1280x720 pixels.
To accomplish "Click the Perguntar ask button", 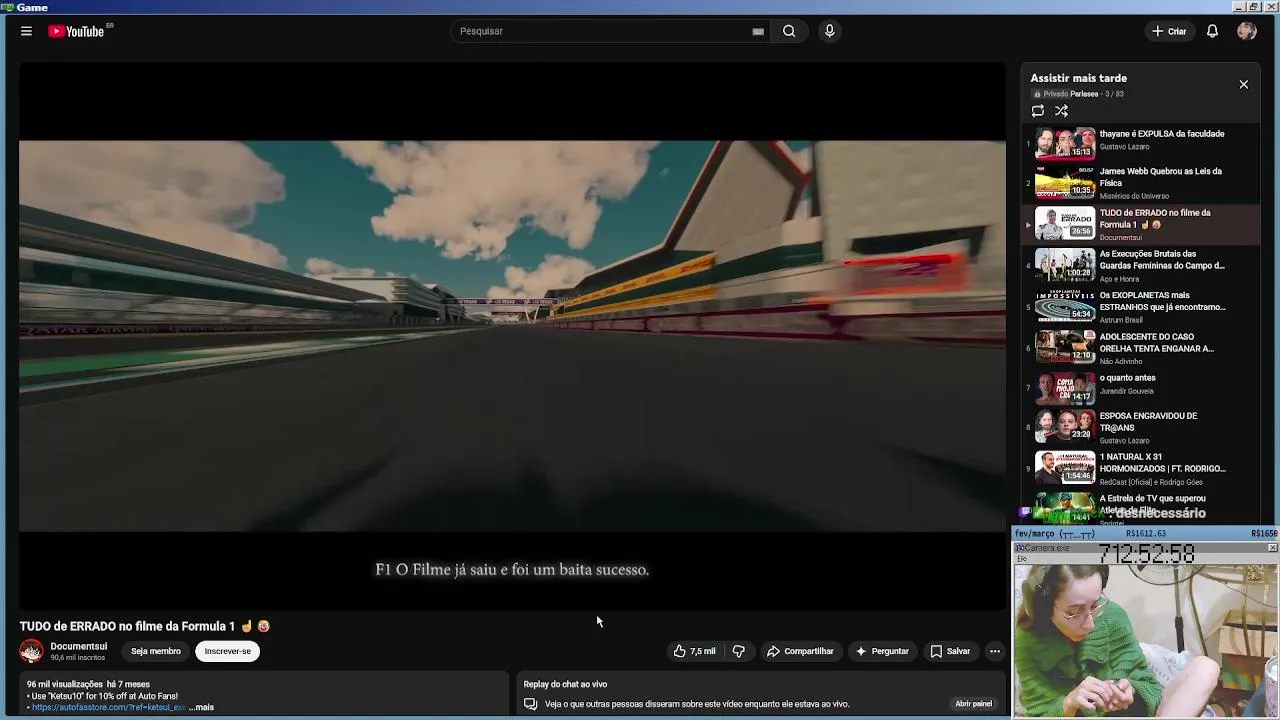I will tap(881, 651).
